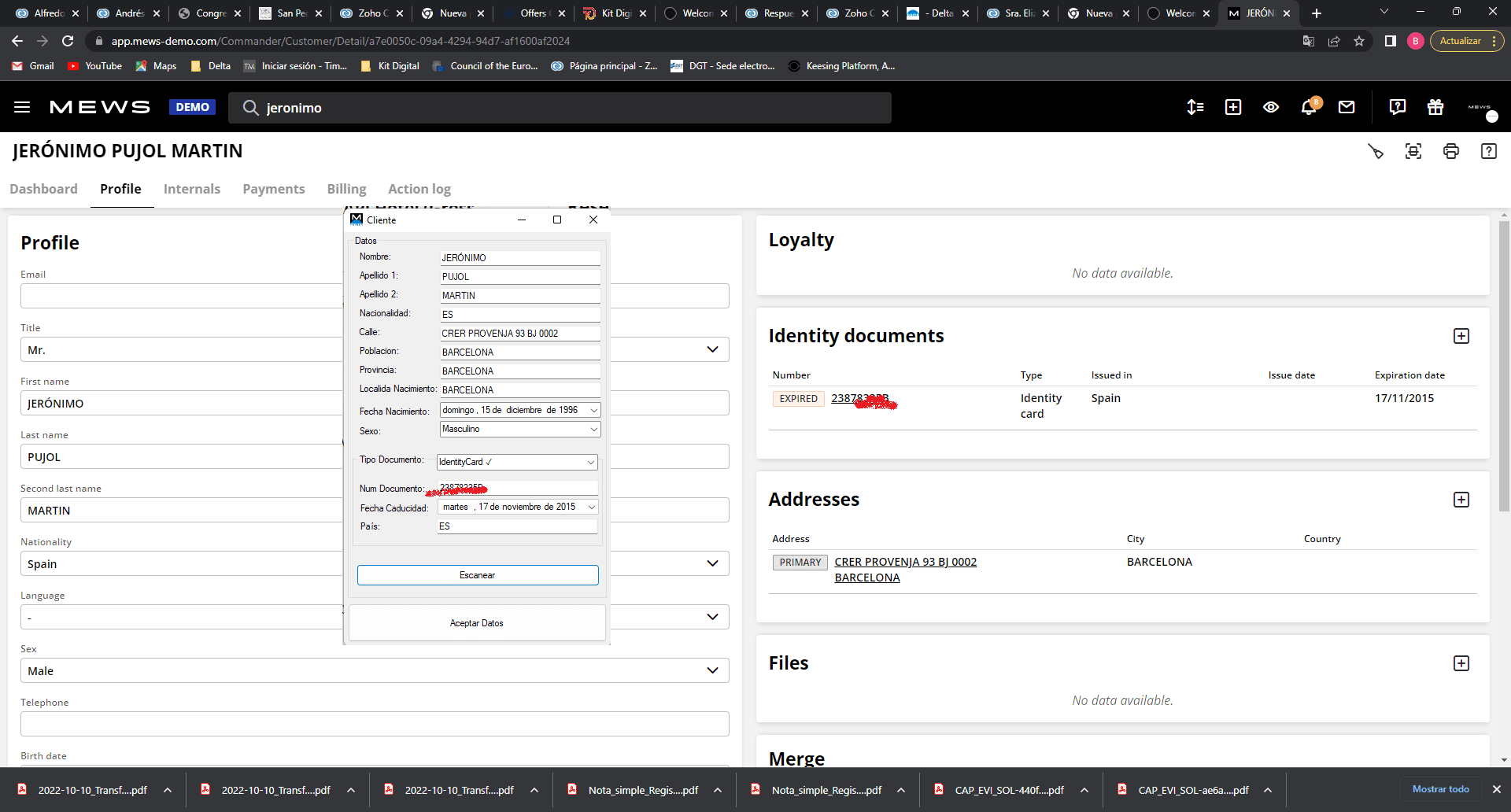Click the eye preview icon in header
Image resolution: width=1511 pixels, height=812 pixels.
1271,107
